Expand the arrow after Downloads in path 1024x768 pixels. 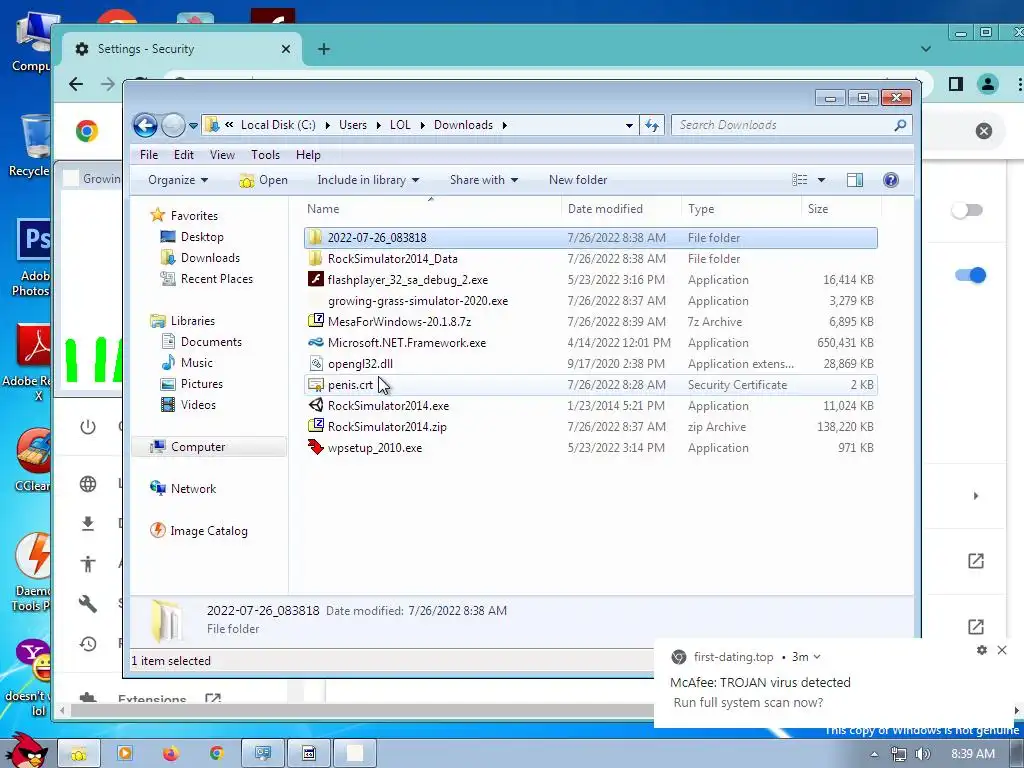505,125
